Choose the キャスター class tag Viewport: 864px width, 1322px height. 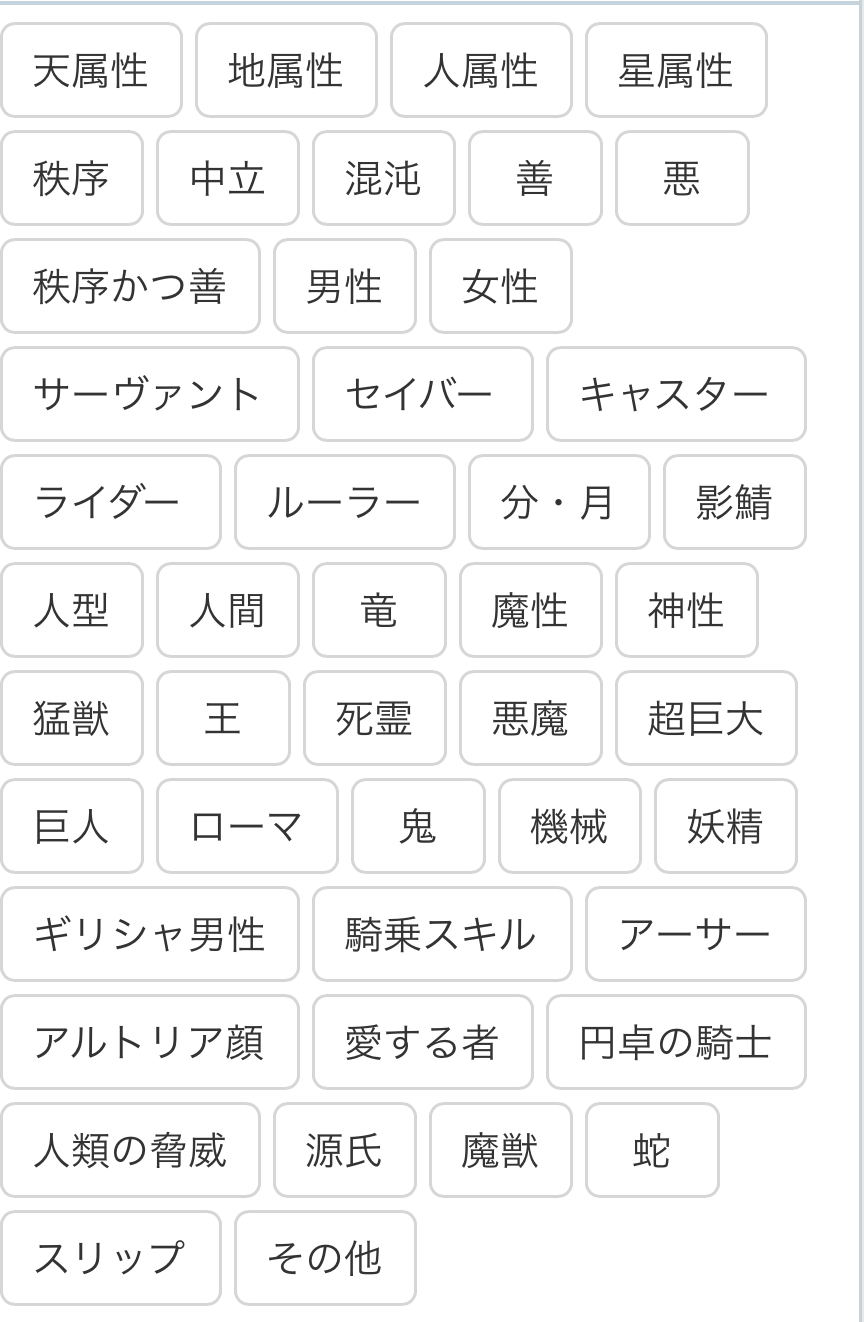tap(676, 395)
